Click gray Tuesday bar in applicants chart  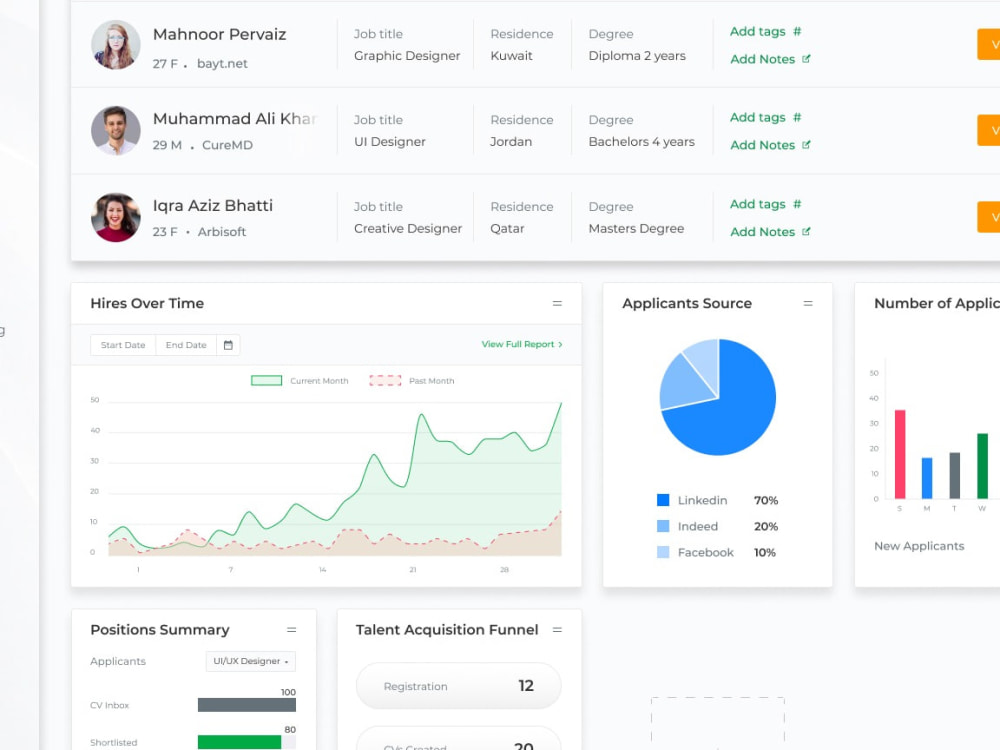pos(955,475)
